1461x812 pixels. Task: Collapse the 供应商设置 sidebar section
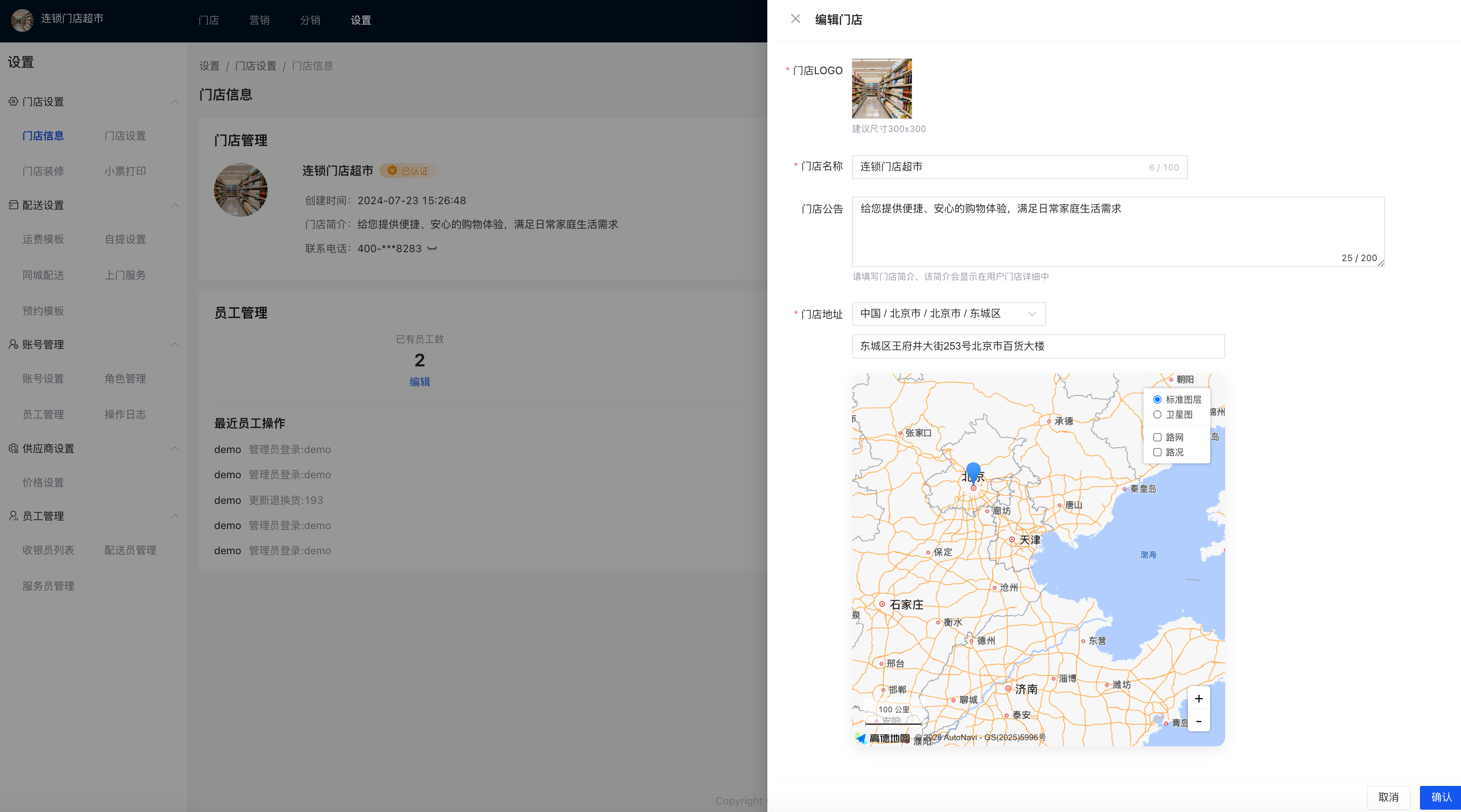click(x=175, y=448)
